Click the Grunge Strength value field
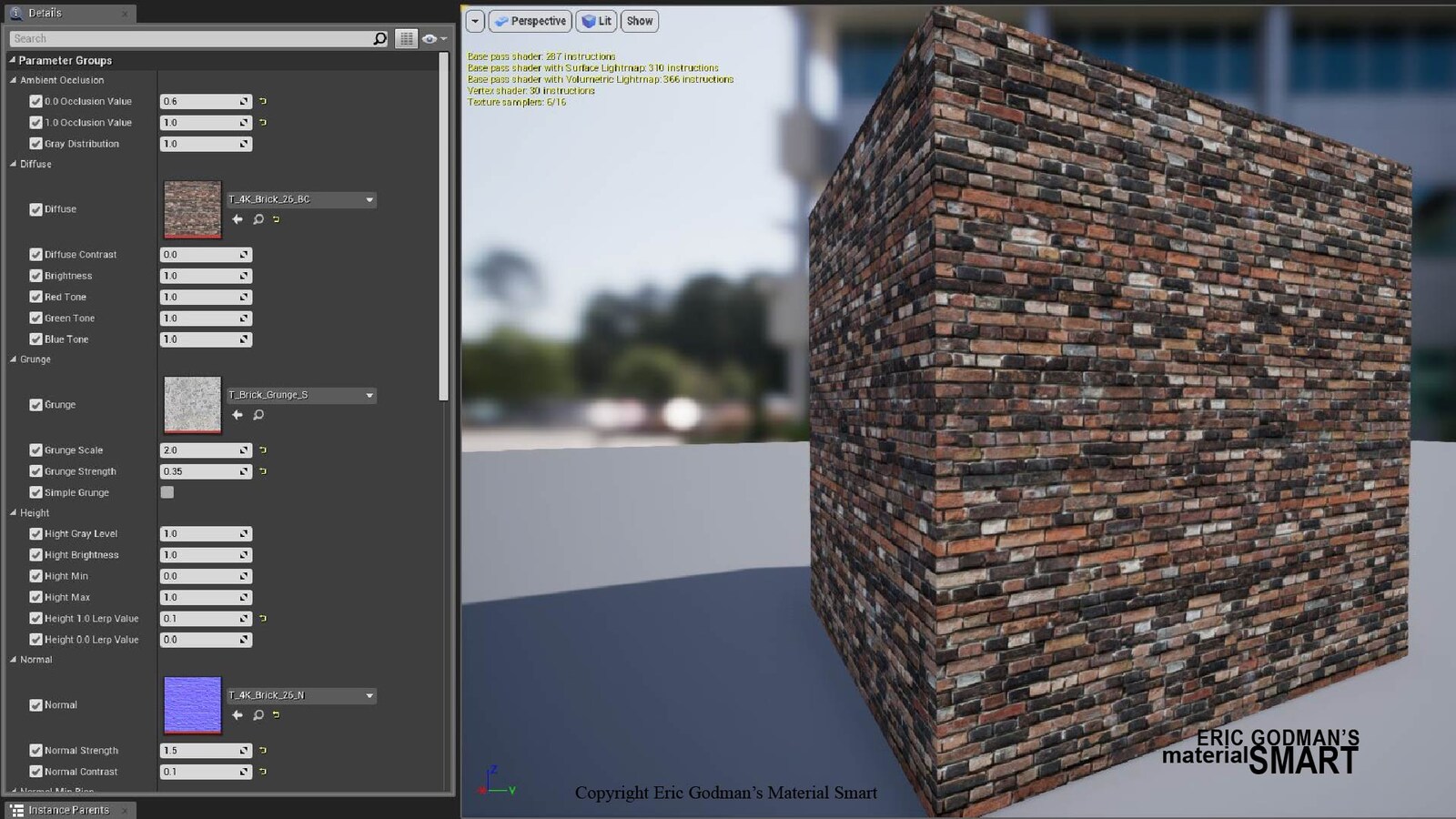This screenshot has height=819, width=1456. click(x=200, y=471)
